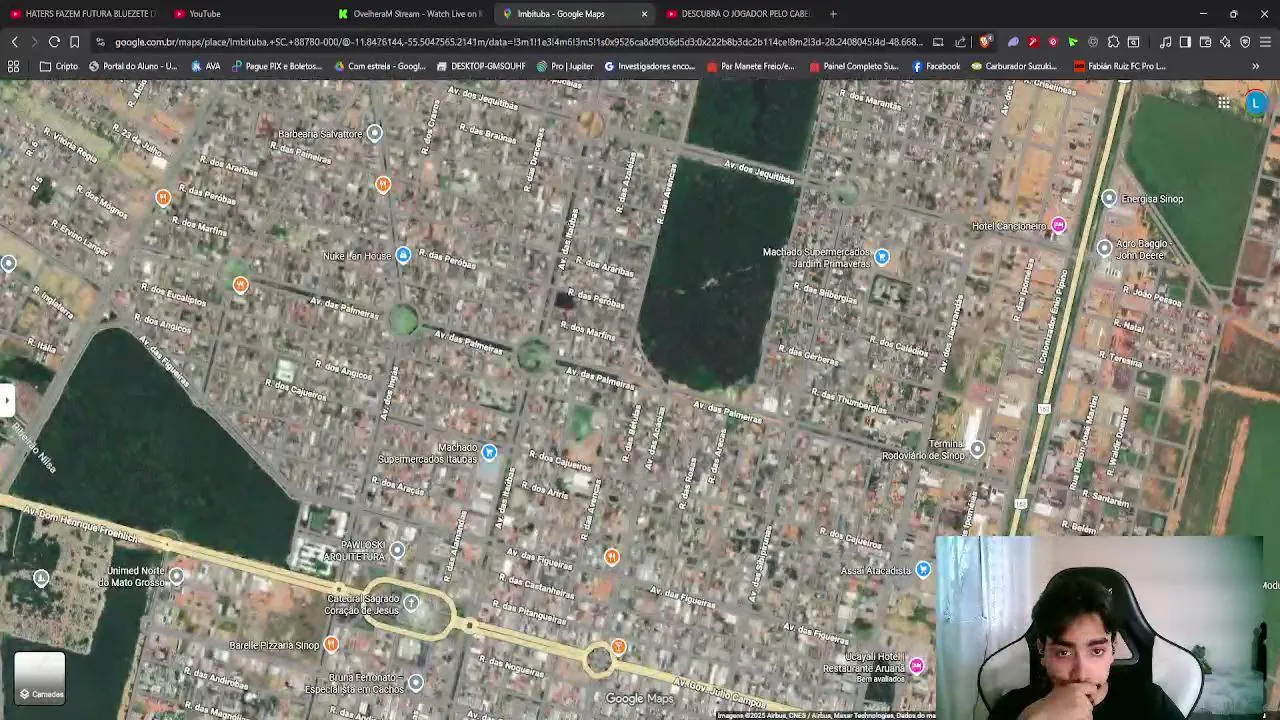Select Bruna Ferronato Especialista em Cachos pin

click(416, 682)
